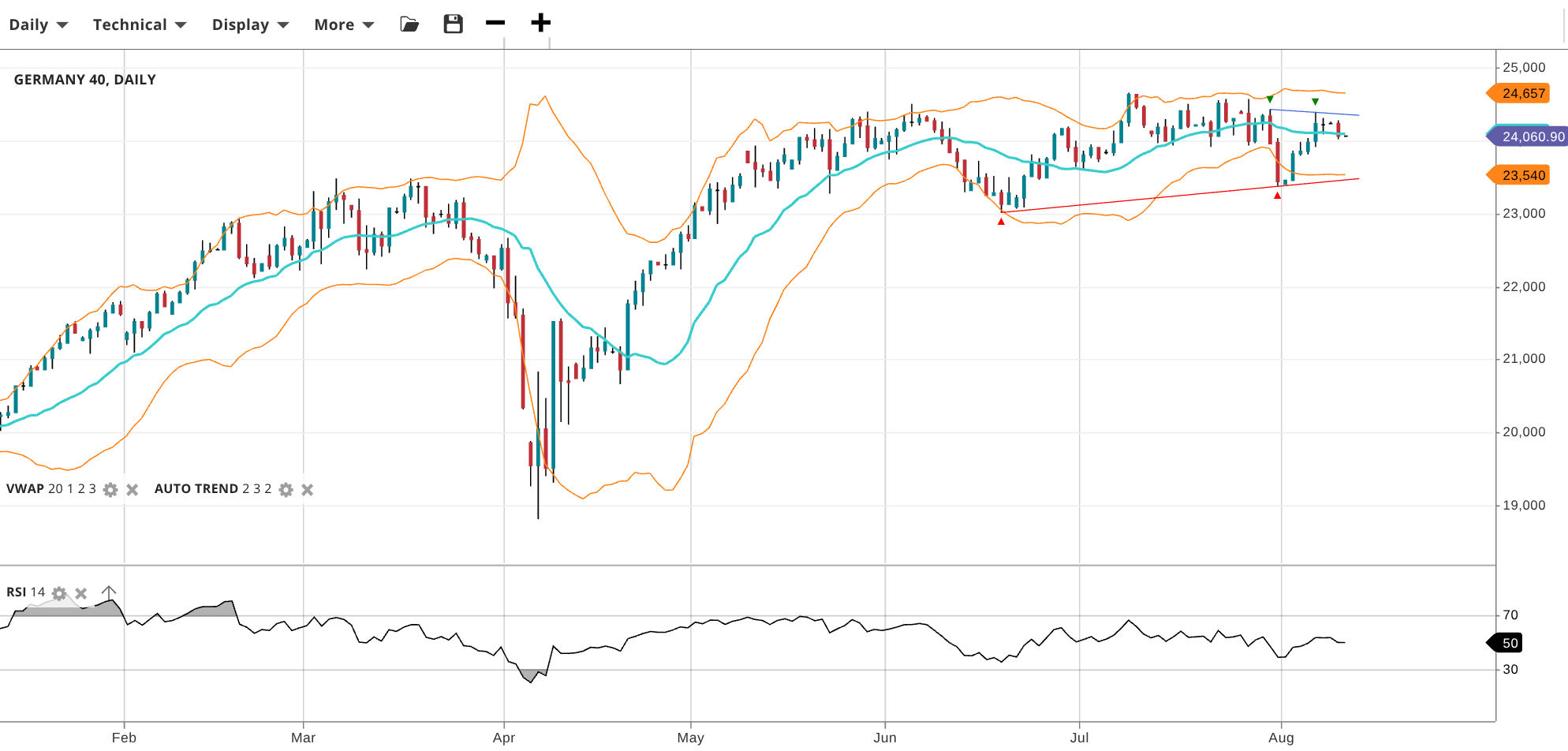Click the 24,657 upper band price label
The height and width of the screenshot is (751, 1568).
coord(1521,94)
